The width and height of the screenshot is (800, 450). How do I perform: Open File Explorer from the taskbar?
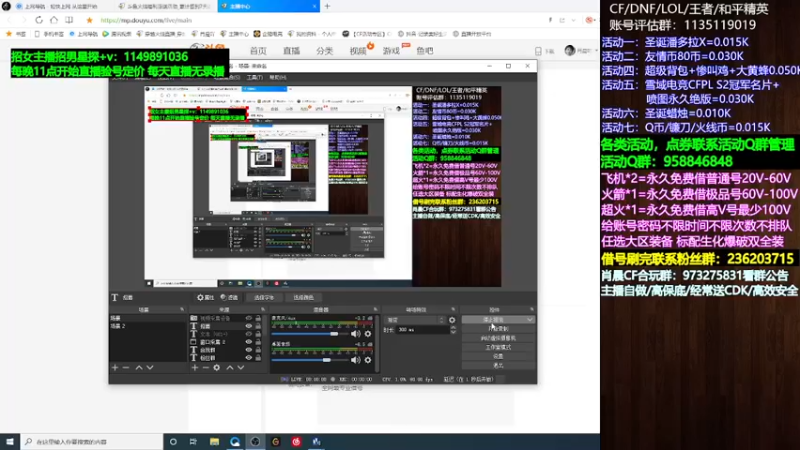(x=214, y=441)
